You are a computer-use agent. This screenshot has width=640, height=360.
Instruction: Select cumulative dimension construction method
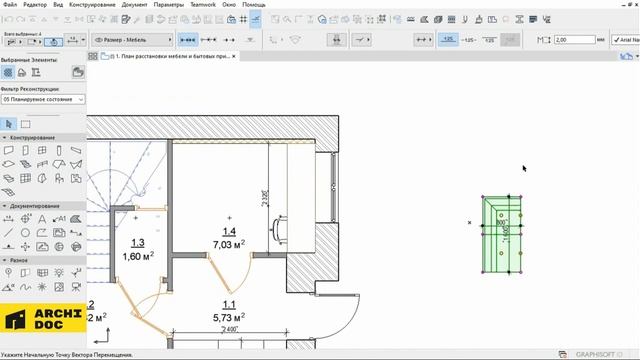209,40
